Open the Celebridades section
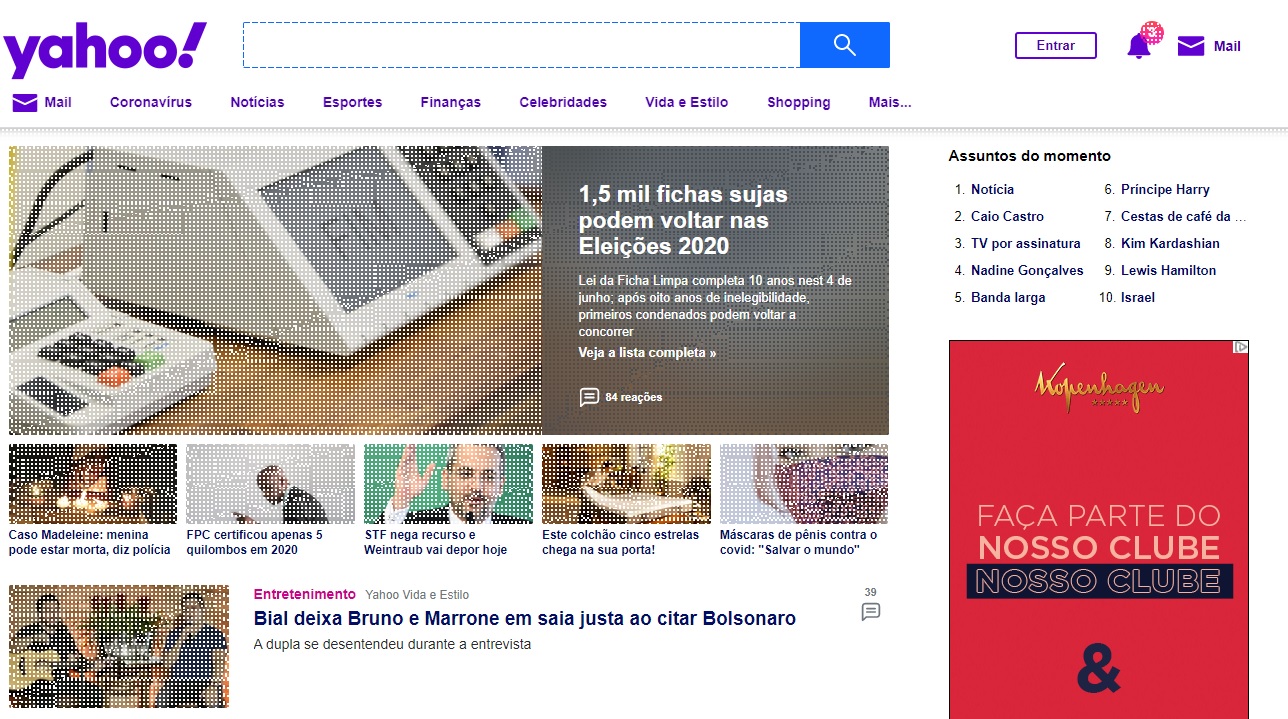The height and width of the screenshot is (719, 1288). pos(563,102)
